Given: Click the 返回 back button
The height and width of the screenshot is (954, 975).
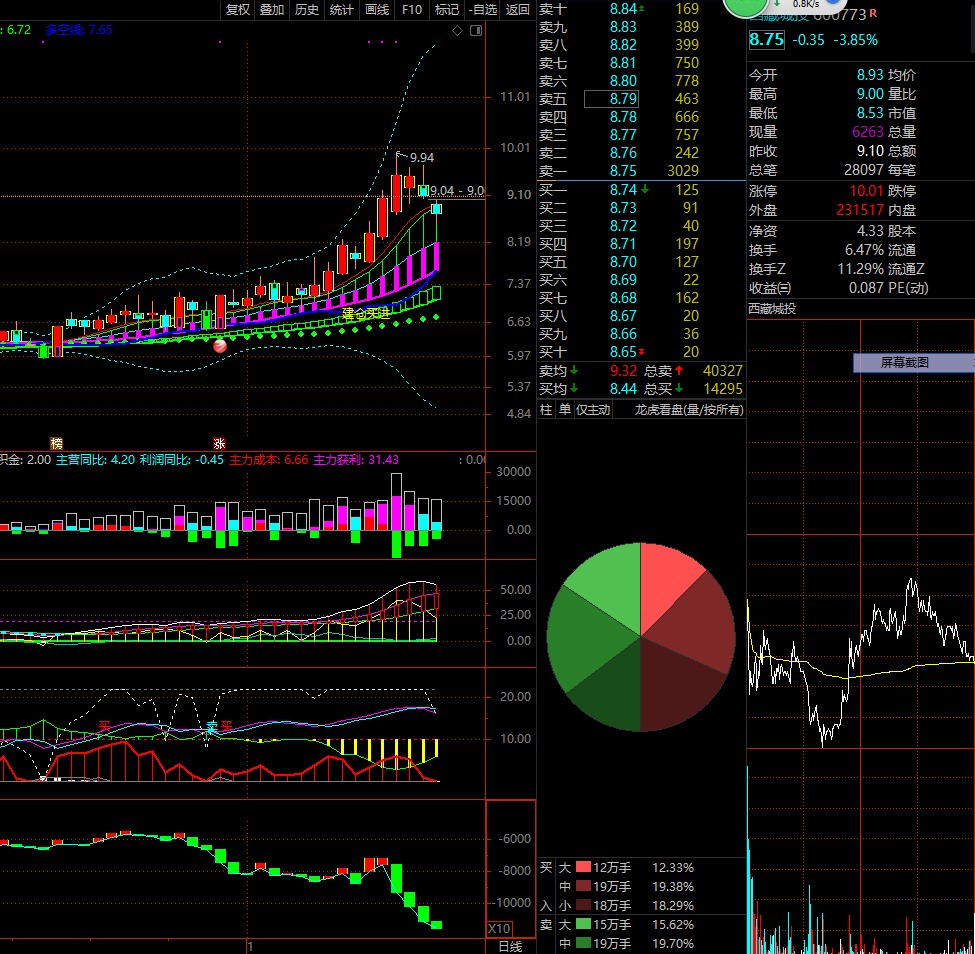Looking at the screenshot, I should [x=518, y=9].
